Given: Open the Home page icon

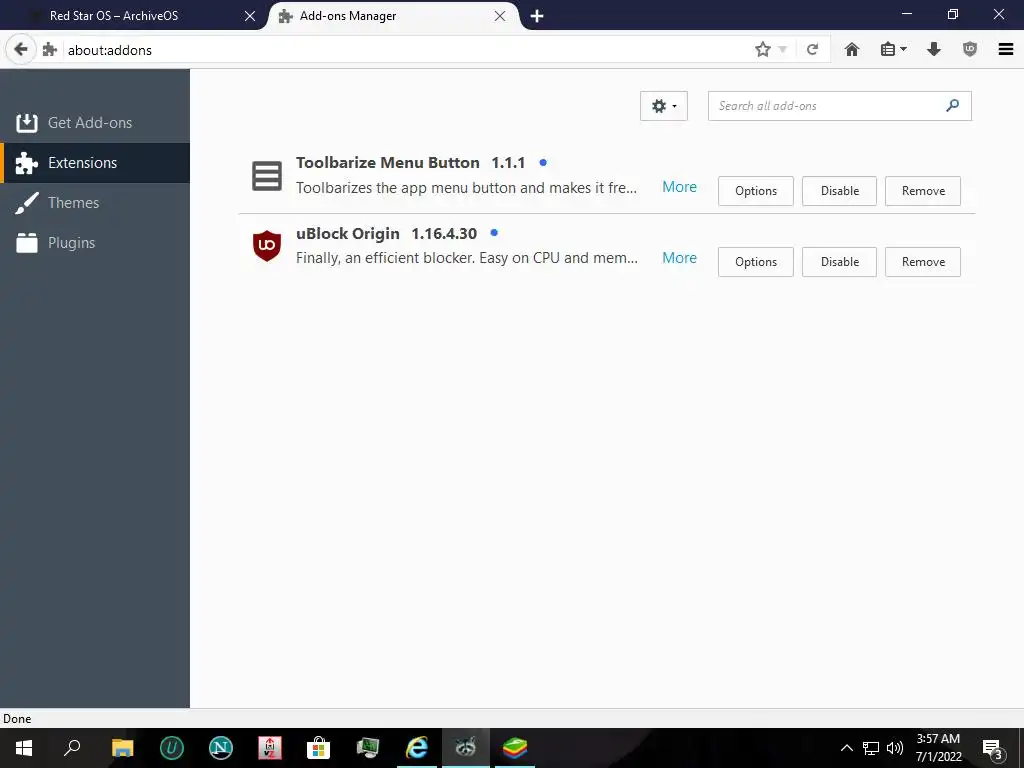Looking at the screenshot, I should click(x=852, y=50).
